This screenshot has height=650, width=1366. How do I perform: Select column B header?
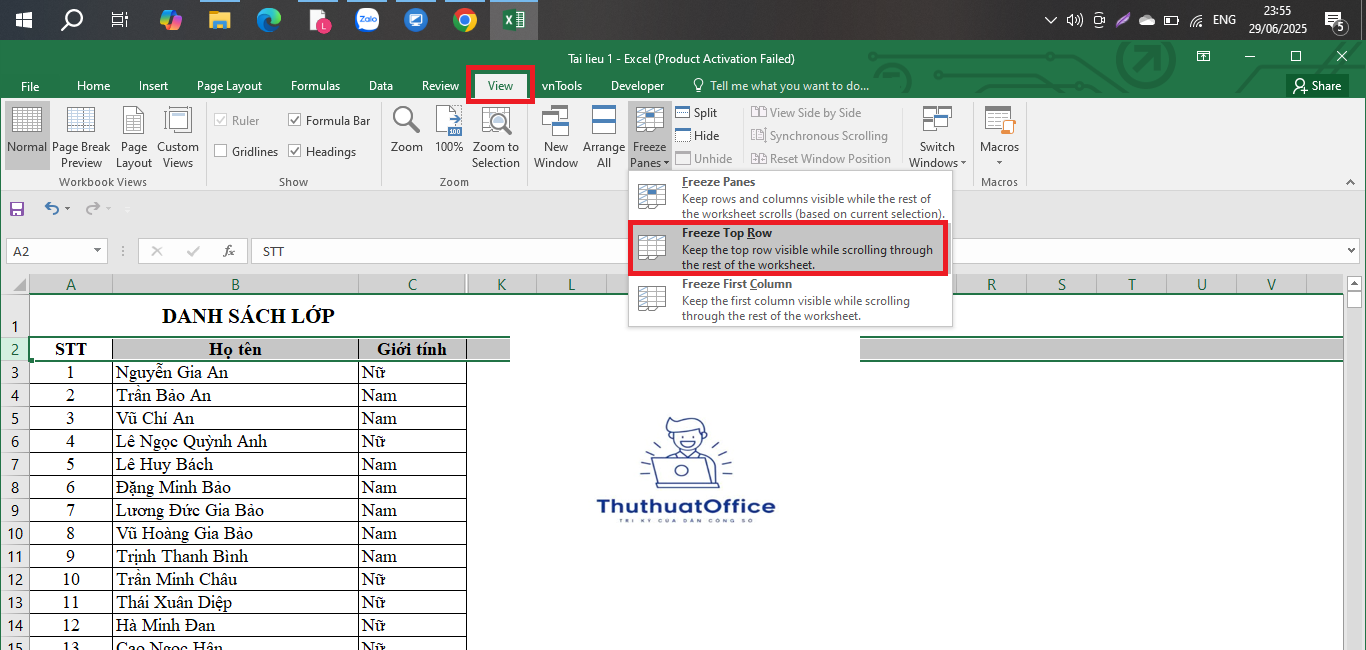pyautogui.click(x=235, y=285)
